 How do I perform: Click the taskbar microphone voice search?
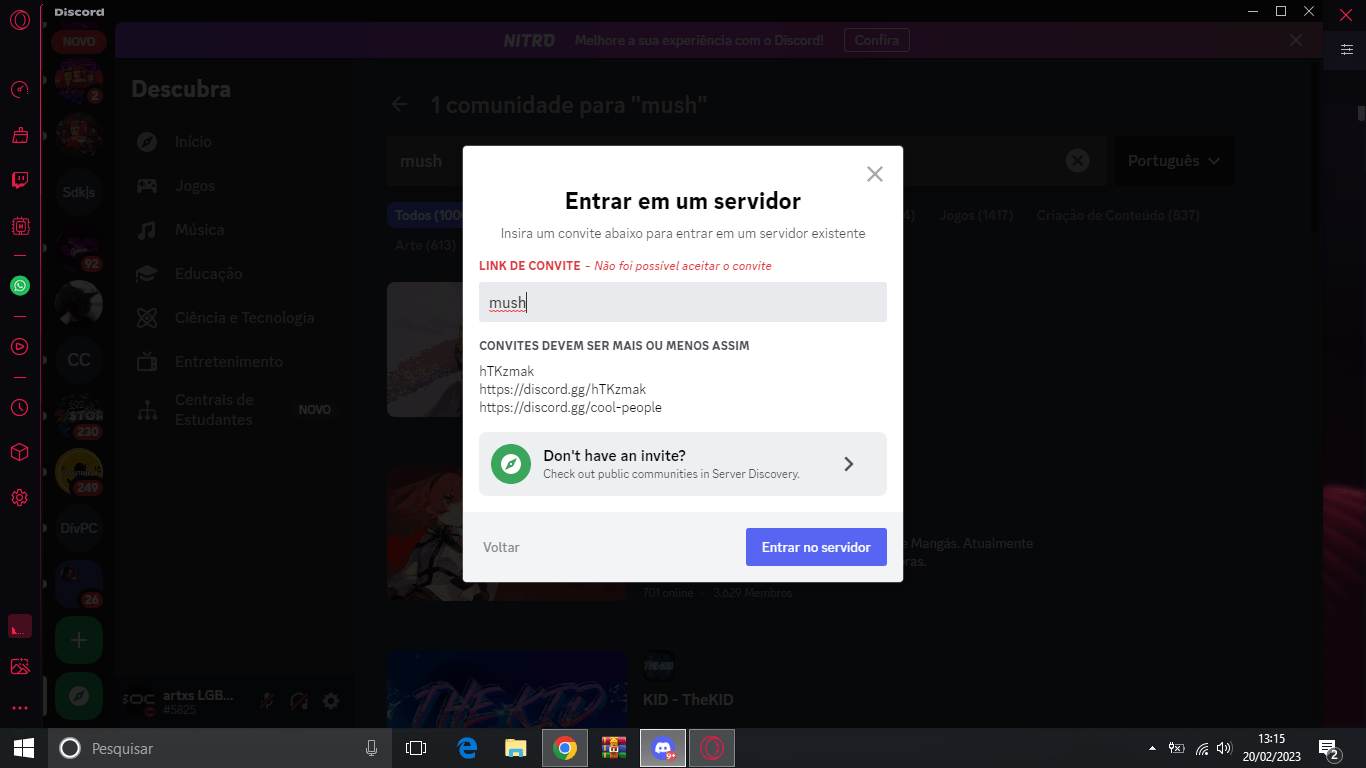[x=371, y=748]
